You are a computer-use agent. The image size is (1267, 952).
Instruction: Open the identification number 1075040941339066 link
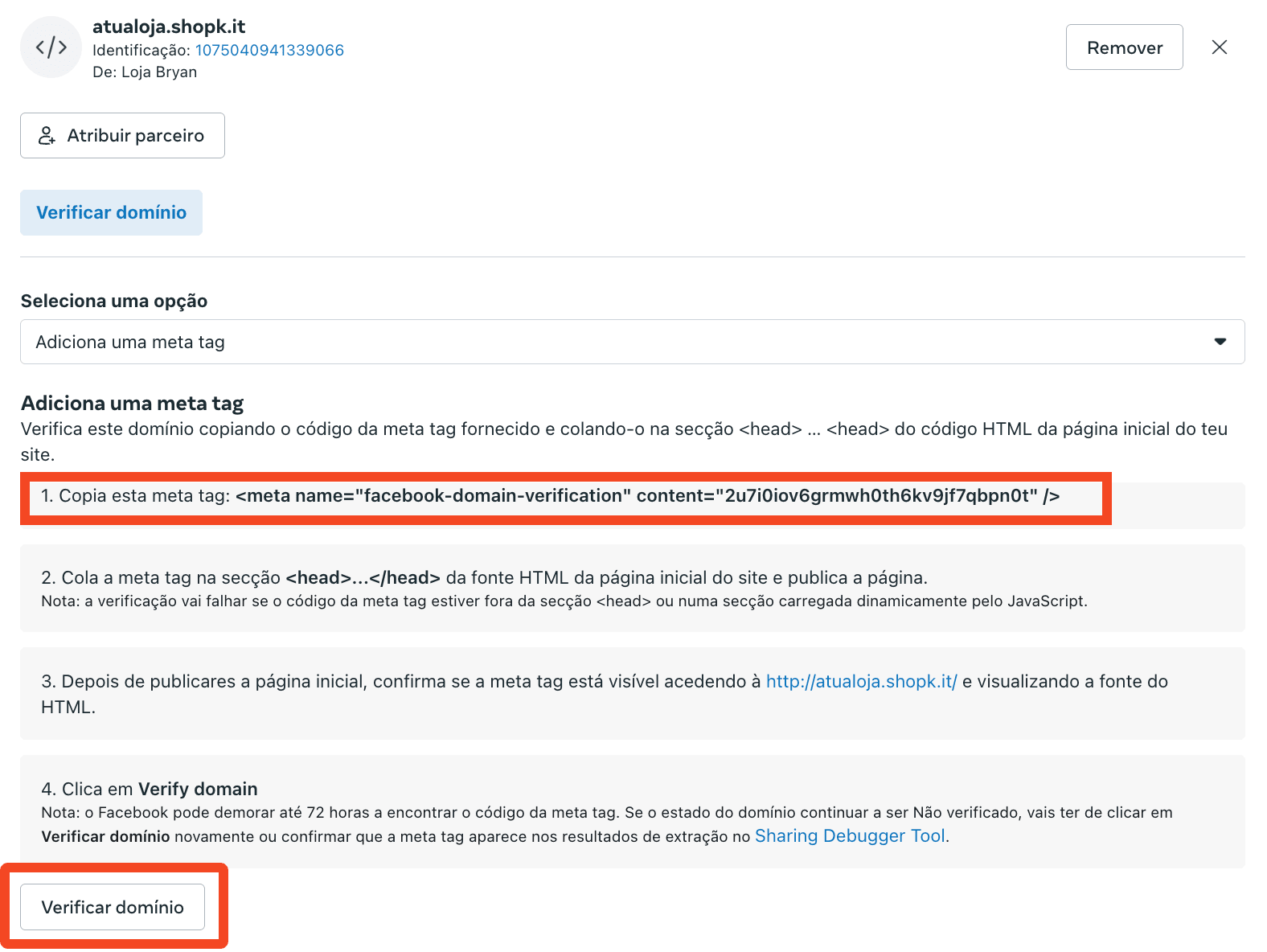(269, 50)
